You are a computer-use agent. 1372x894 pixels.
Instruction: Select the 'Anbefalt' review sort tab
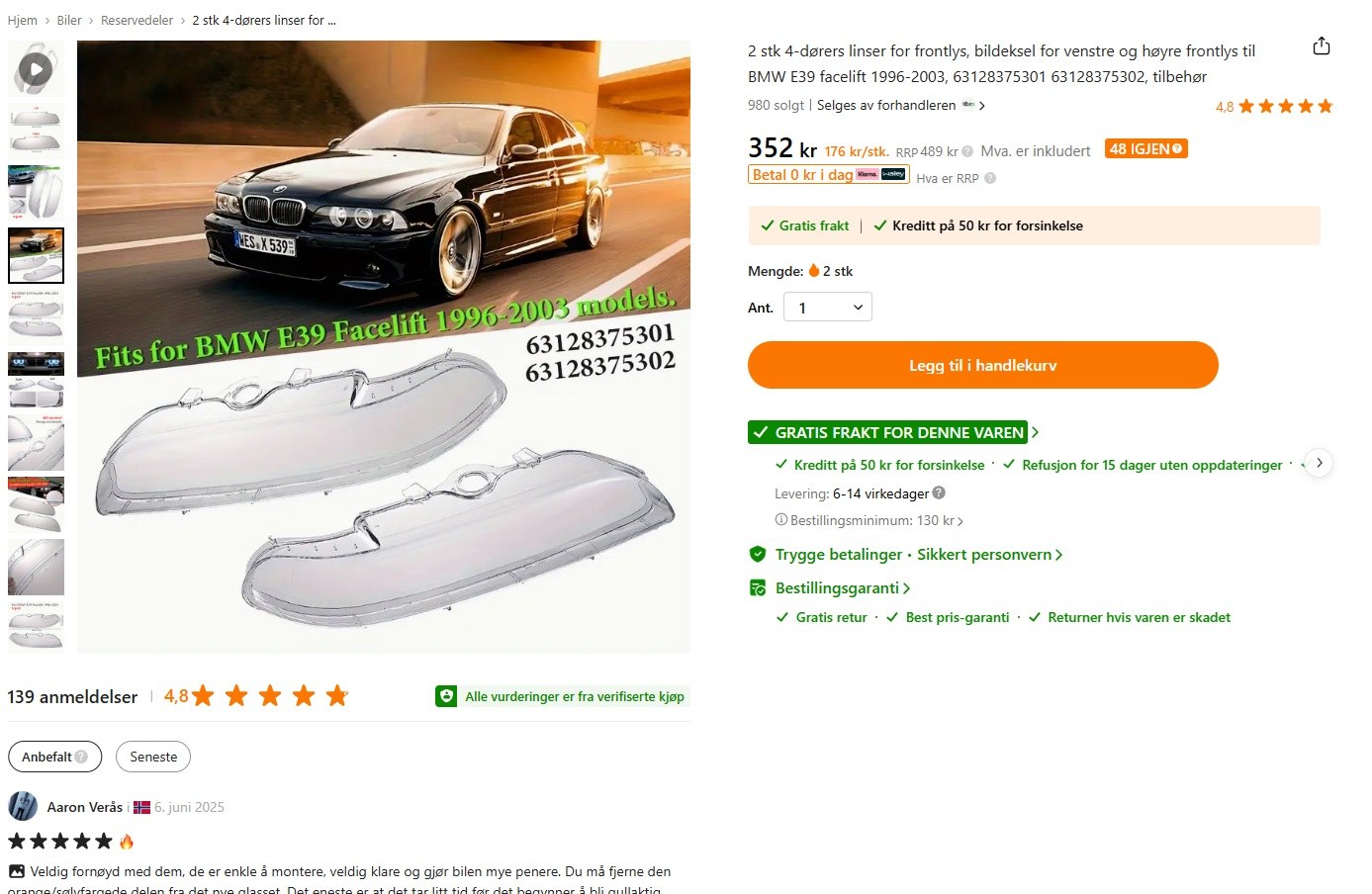pos(54,757)
